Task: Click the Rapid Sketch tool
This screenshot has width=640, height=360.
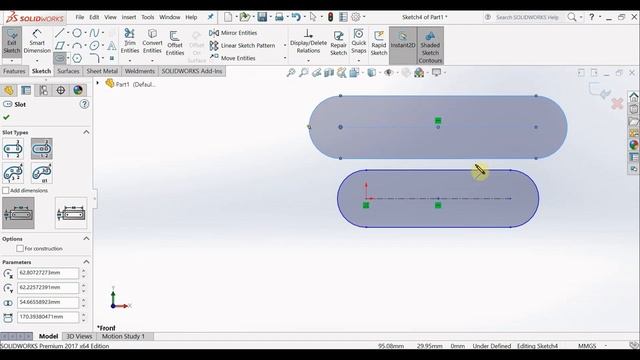Action: pyautogui.click(x=379, y=43)
